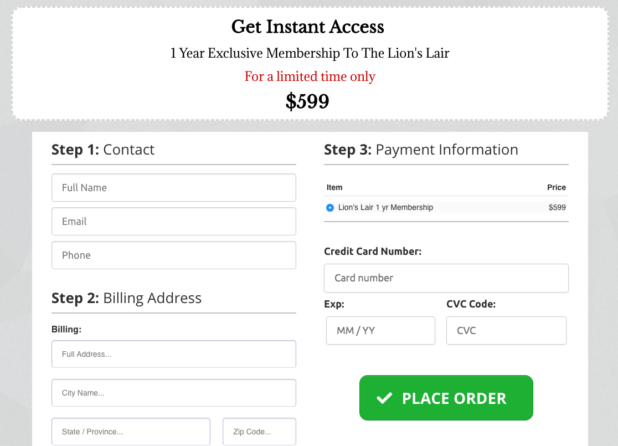
Task: Click the Full Address billing field
Action: (x=174, y=354)
